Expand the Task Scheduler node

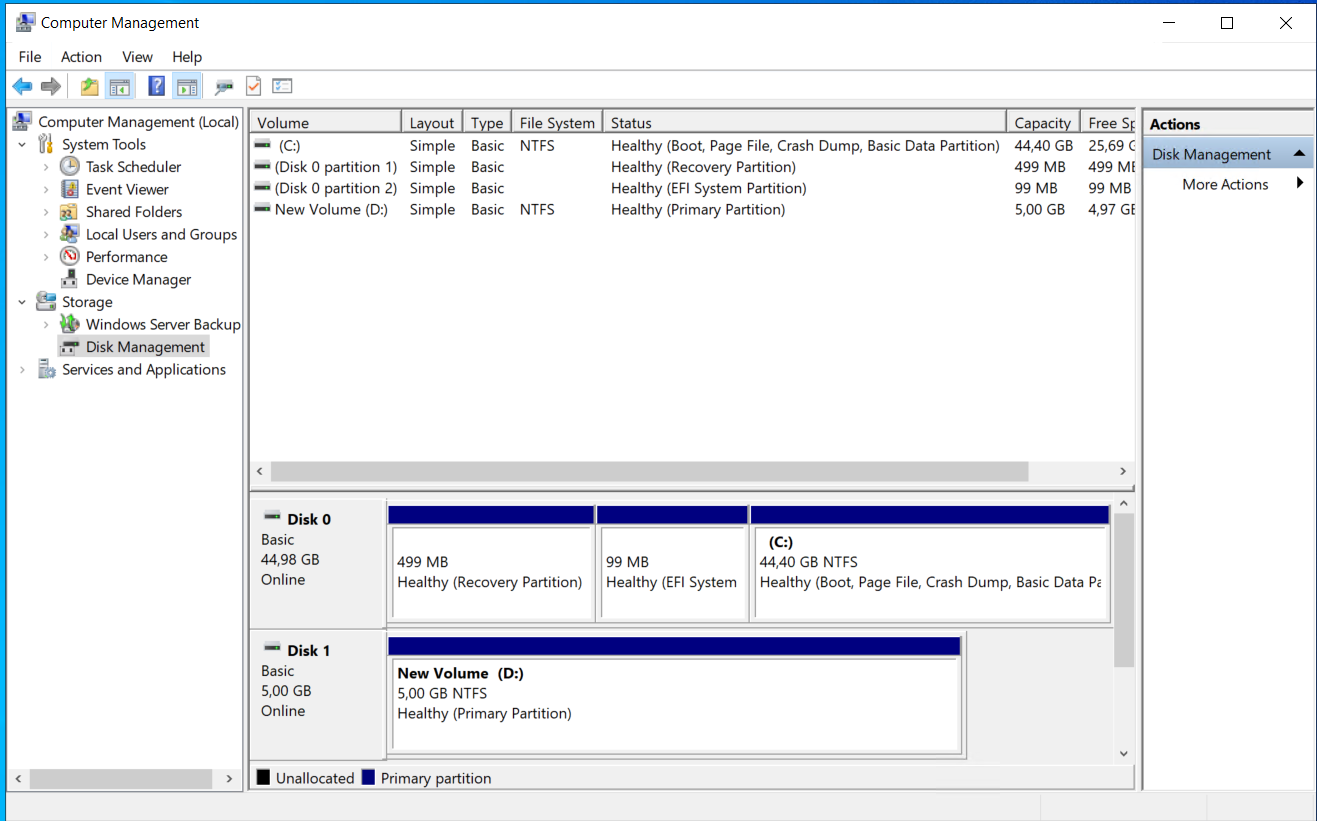pyautogui.click(x=46, y=167)
